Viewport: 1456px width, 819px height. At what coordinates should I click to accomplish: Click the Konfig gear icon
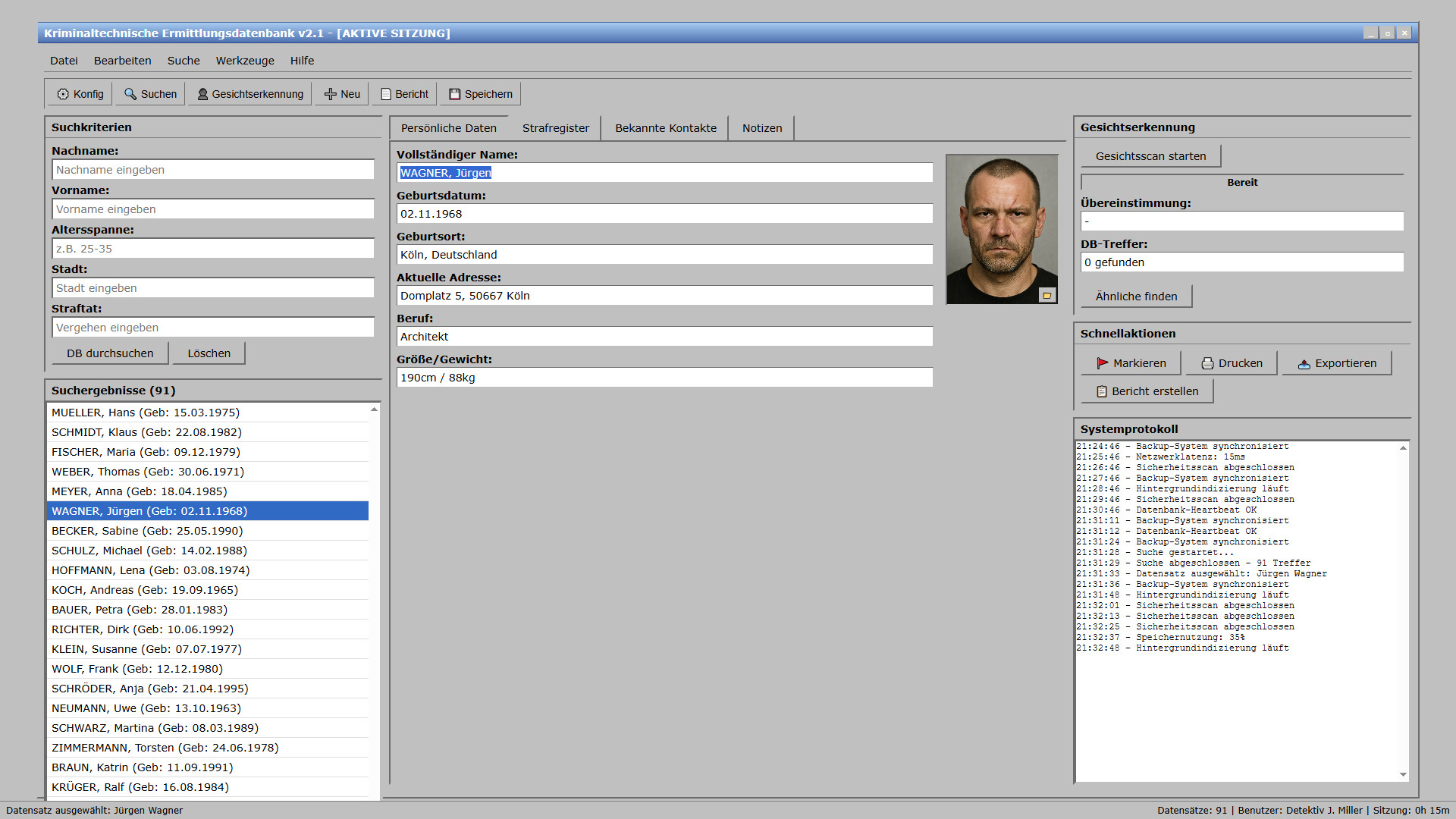pyautogui.click(x=63, y=94)
